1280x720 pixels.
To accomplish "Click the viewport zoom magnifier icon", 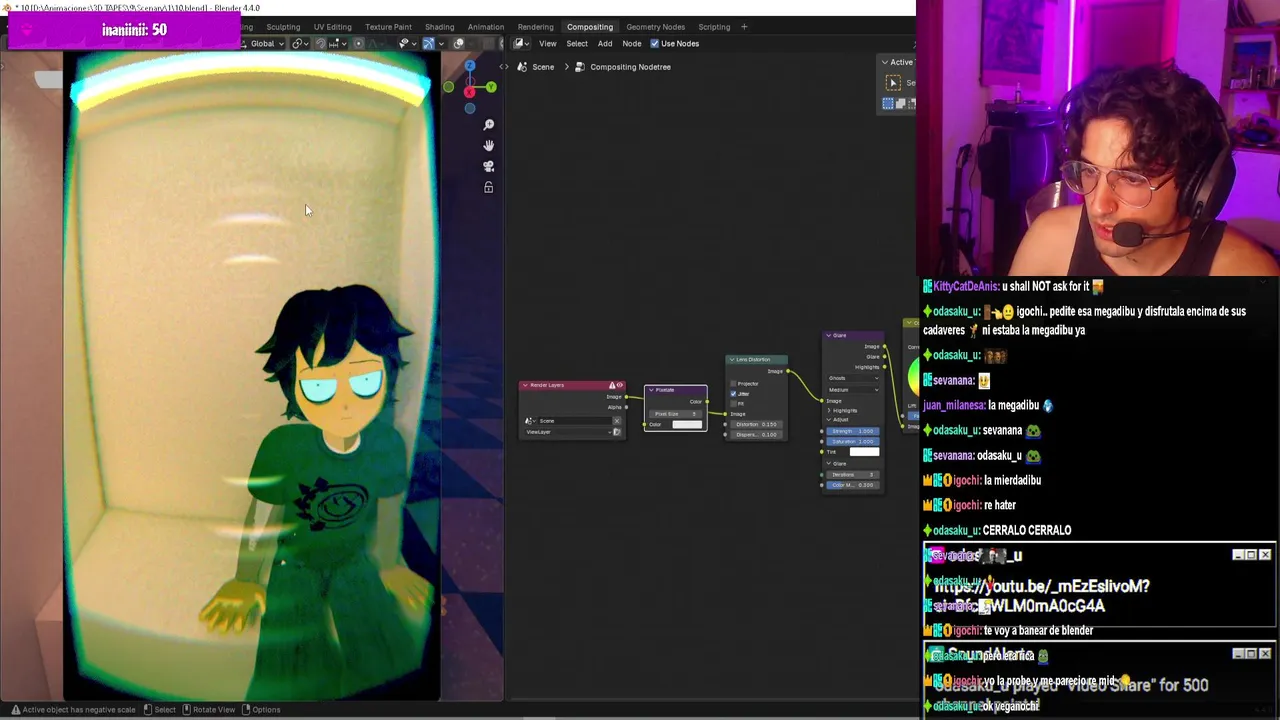I will pyautogui.click(x=489, y=124).
